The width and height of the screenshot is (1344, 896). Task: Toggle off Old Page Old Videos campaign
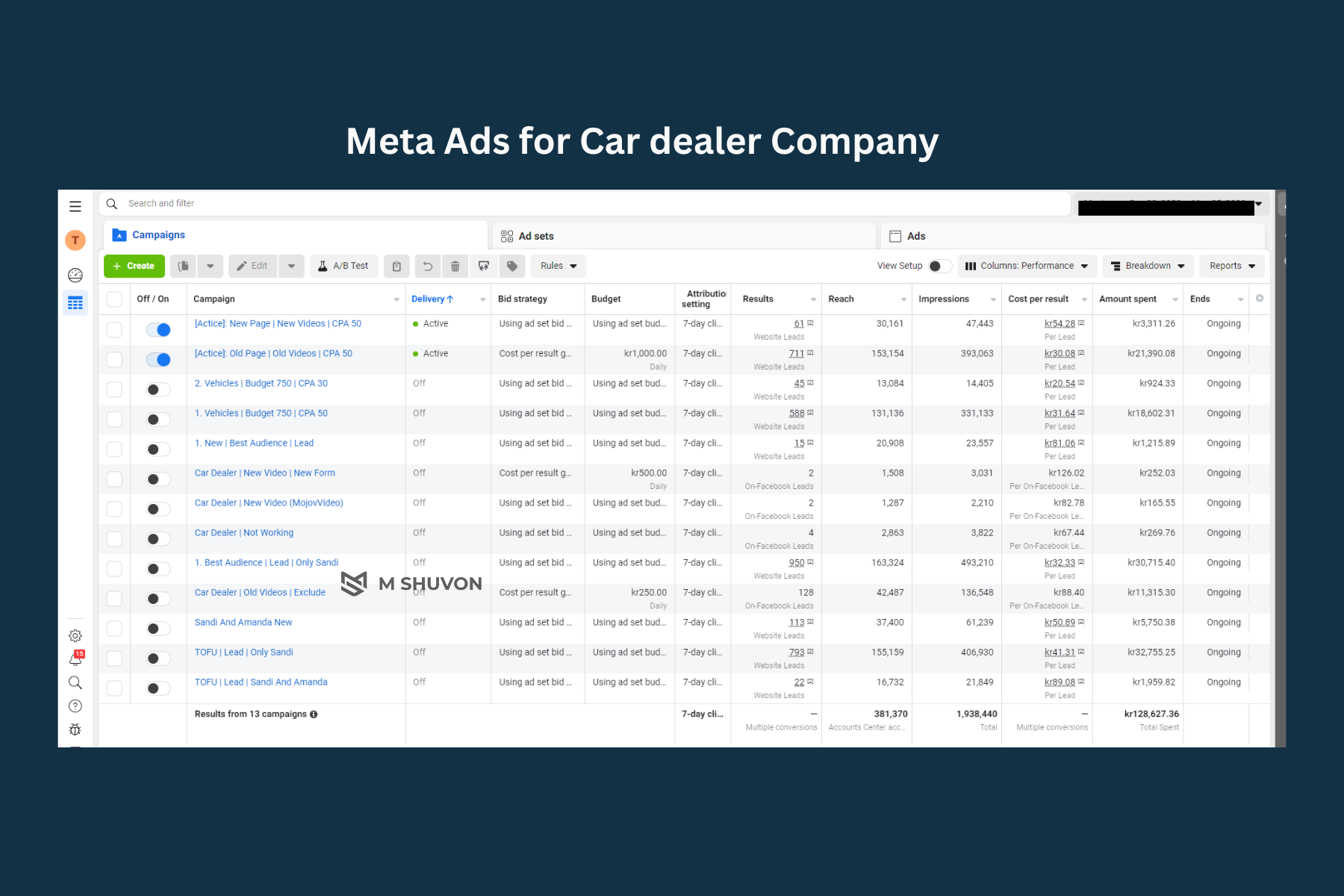(x=158, y=360)
